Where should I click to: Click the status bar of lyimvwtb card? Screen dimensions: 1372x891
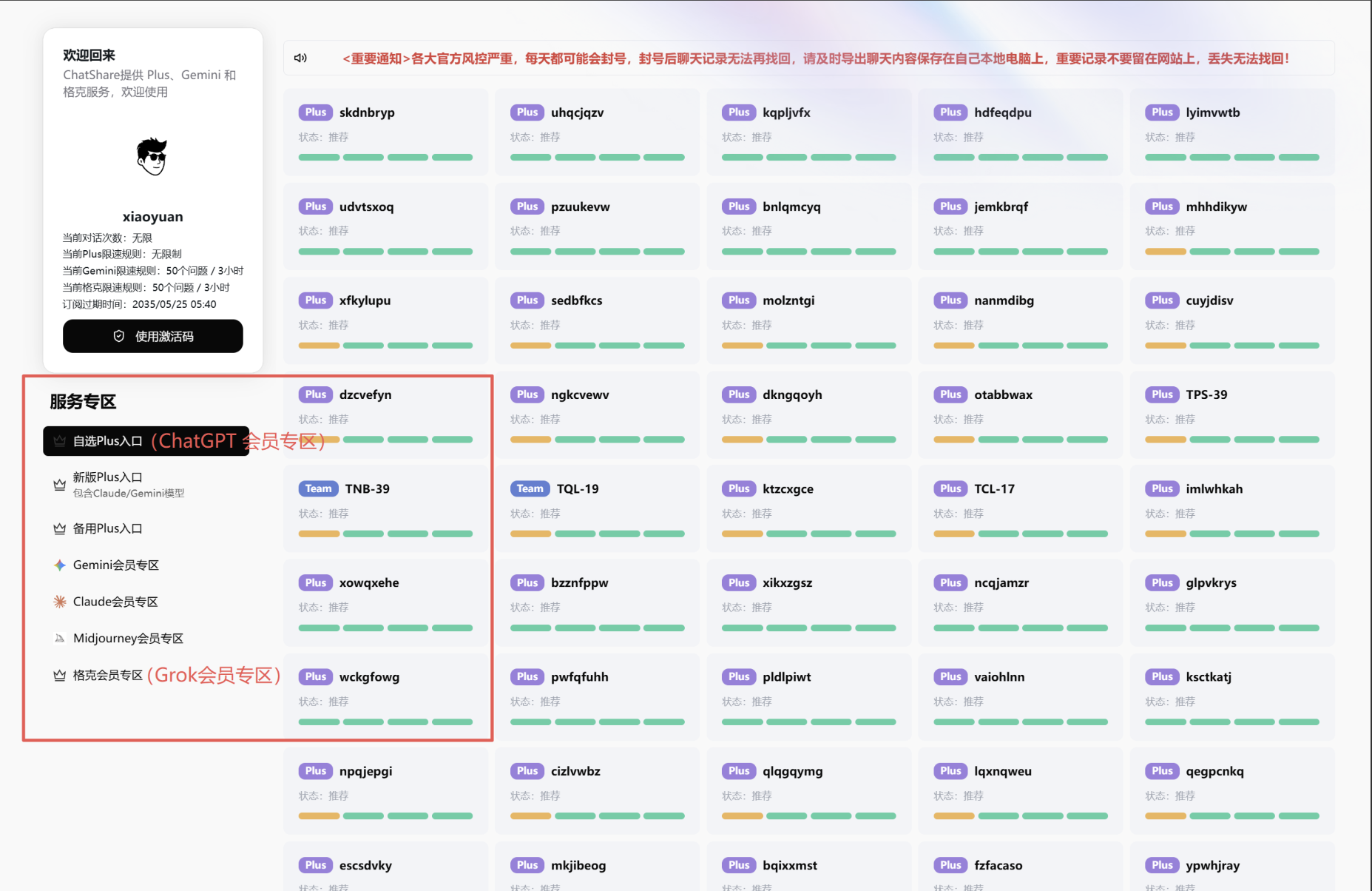(1232, 157)
